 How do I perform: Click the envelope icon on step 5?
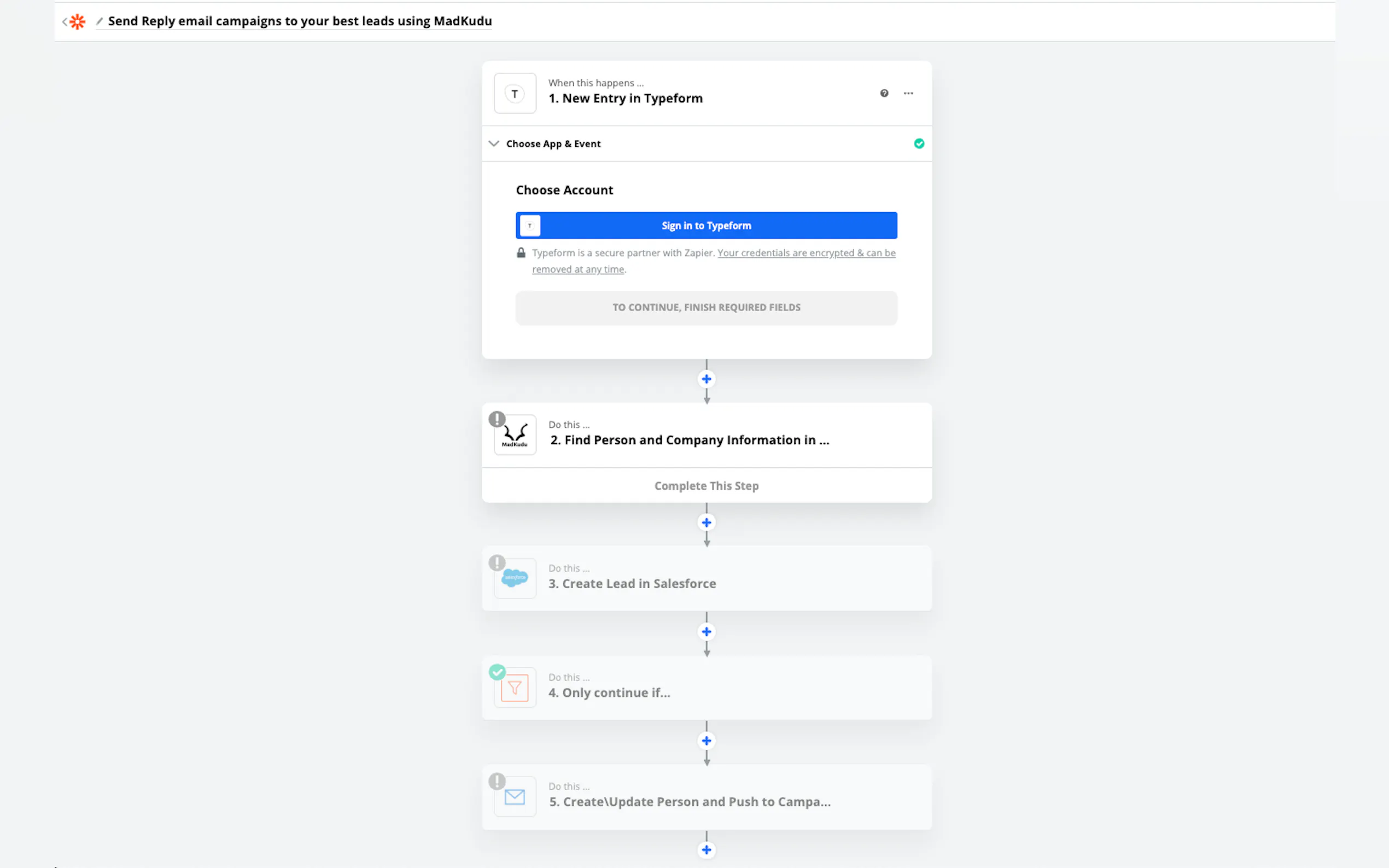point(515,796)
